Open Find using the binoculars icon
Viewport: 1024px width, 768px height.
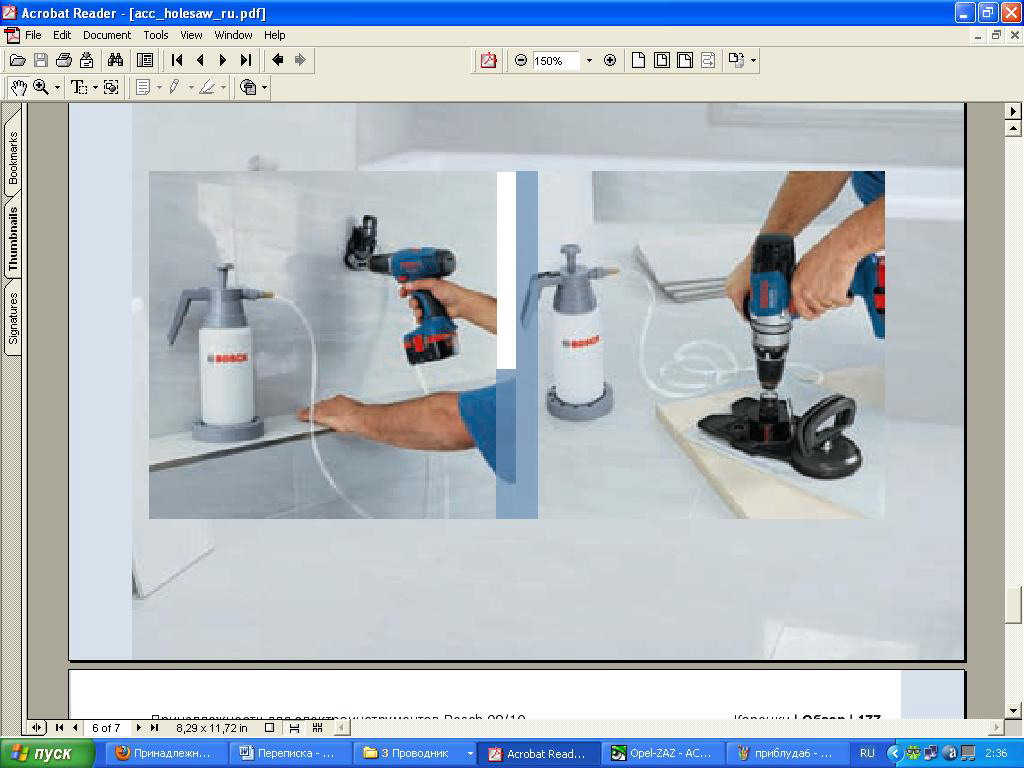[116, 61]
